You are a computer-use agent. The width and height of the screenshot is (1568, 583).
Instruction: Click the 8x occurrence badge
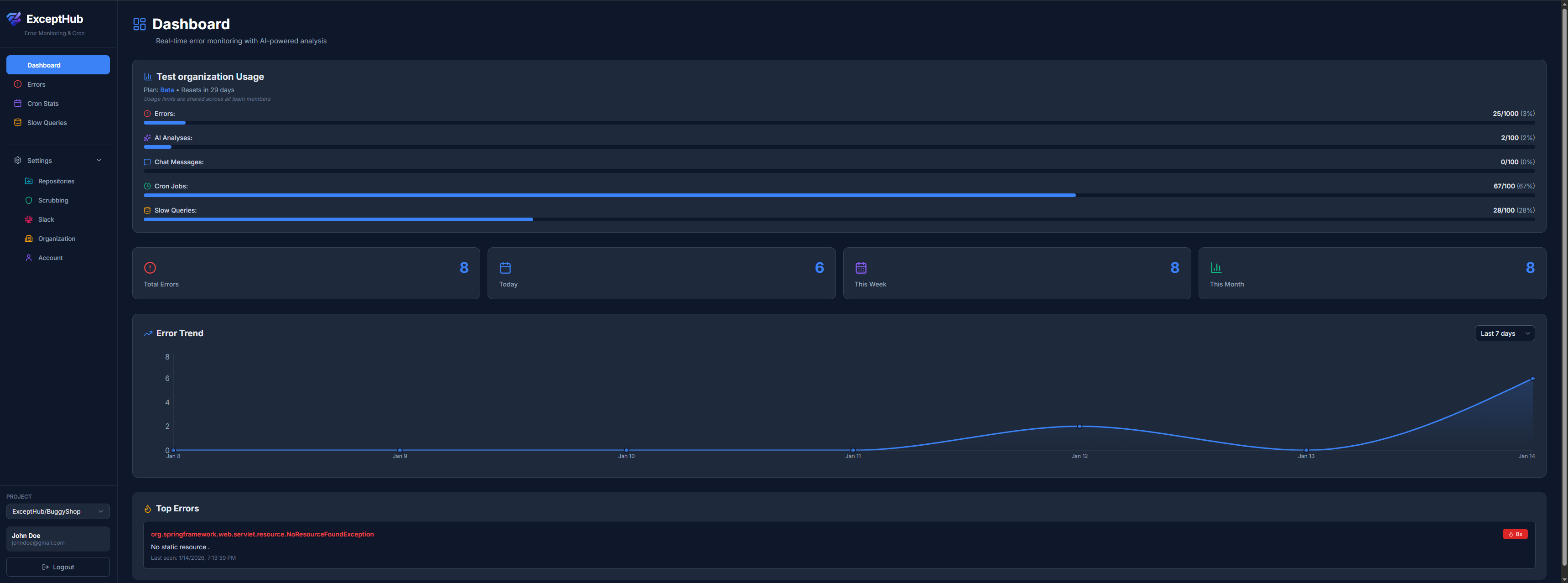click(1515, 534)
